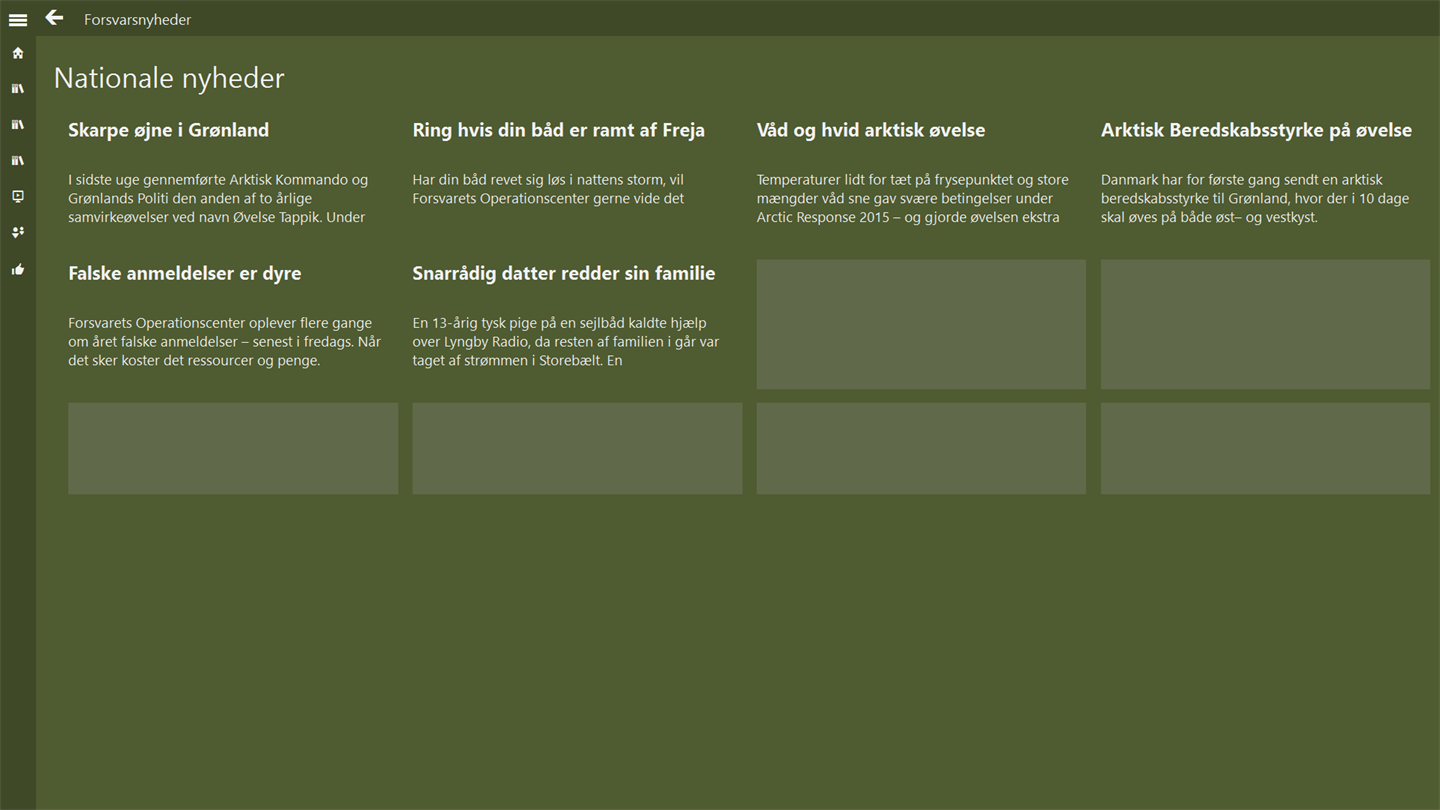Open 'Arktisk Beredskabsstyrke på øvelse' article
The height and width of the screenshot is (810, 1440).
1256,130
